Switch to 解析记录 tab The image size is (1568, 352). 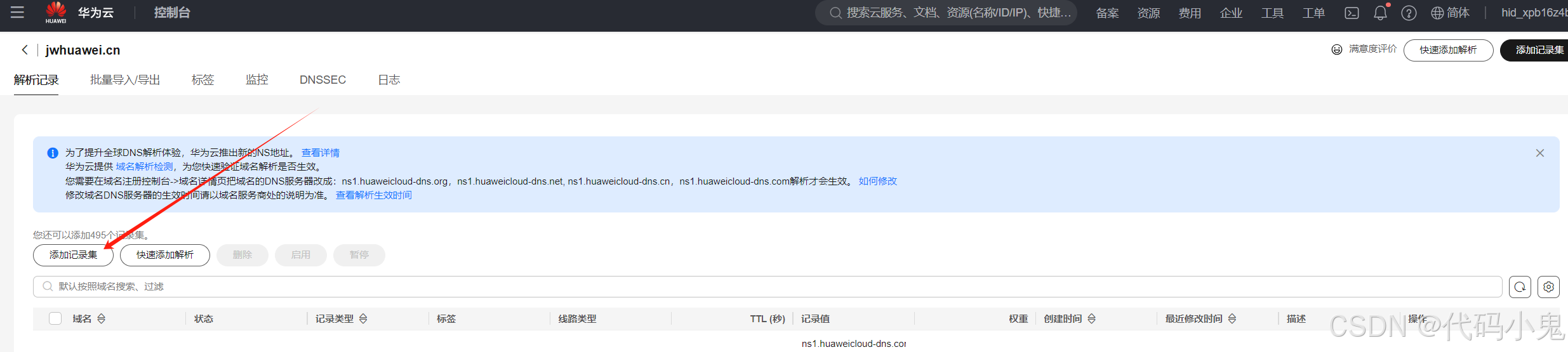pyautogui.click(x=36, y=80)
